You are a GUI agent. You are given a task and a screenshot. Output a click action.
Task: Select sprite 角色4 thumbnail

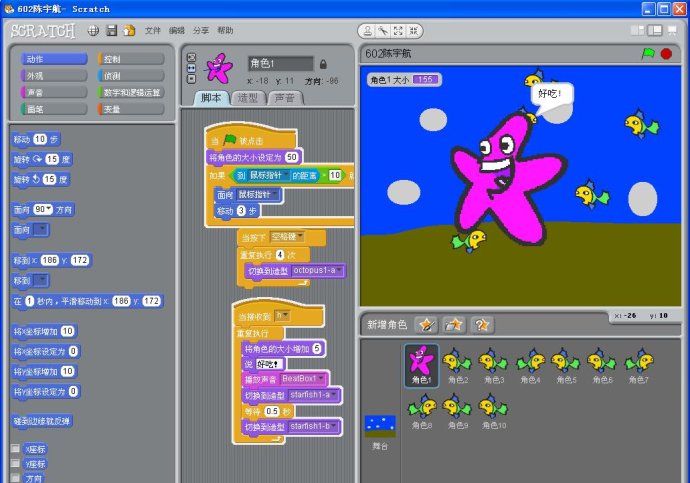coord(530,365)
